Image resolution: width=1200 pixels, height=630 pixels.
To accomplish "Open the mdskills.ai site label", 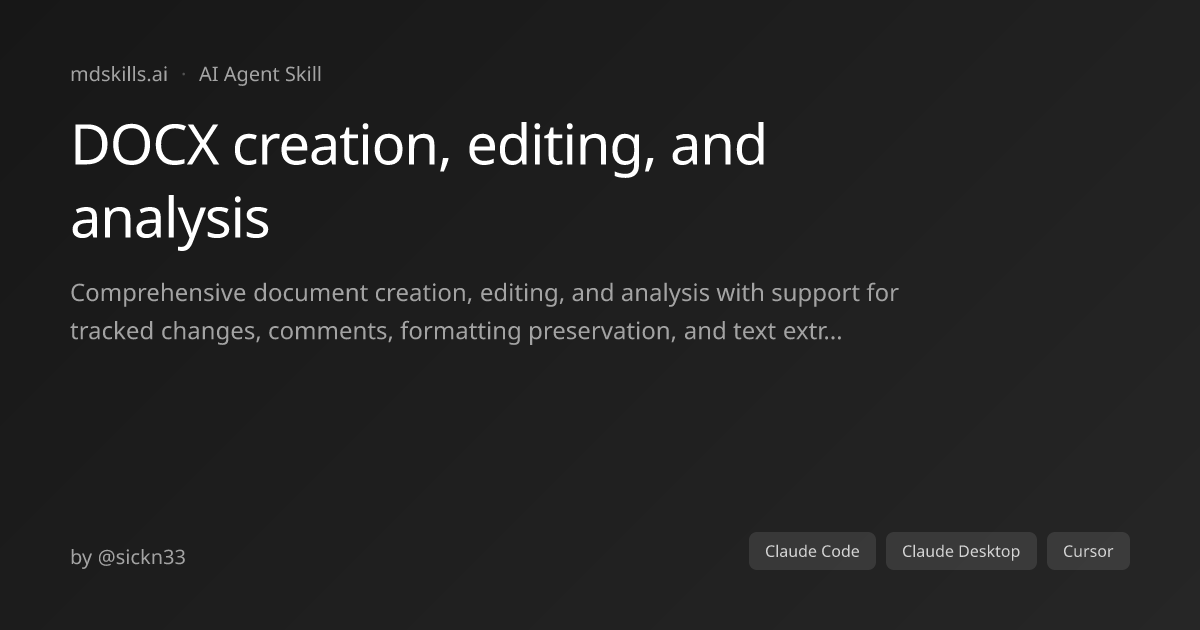I will pyautogui.click(x=119, y=74).
